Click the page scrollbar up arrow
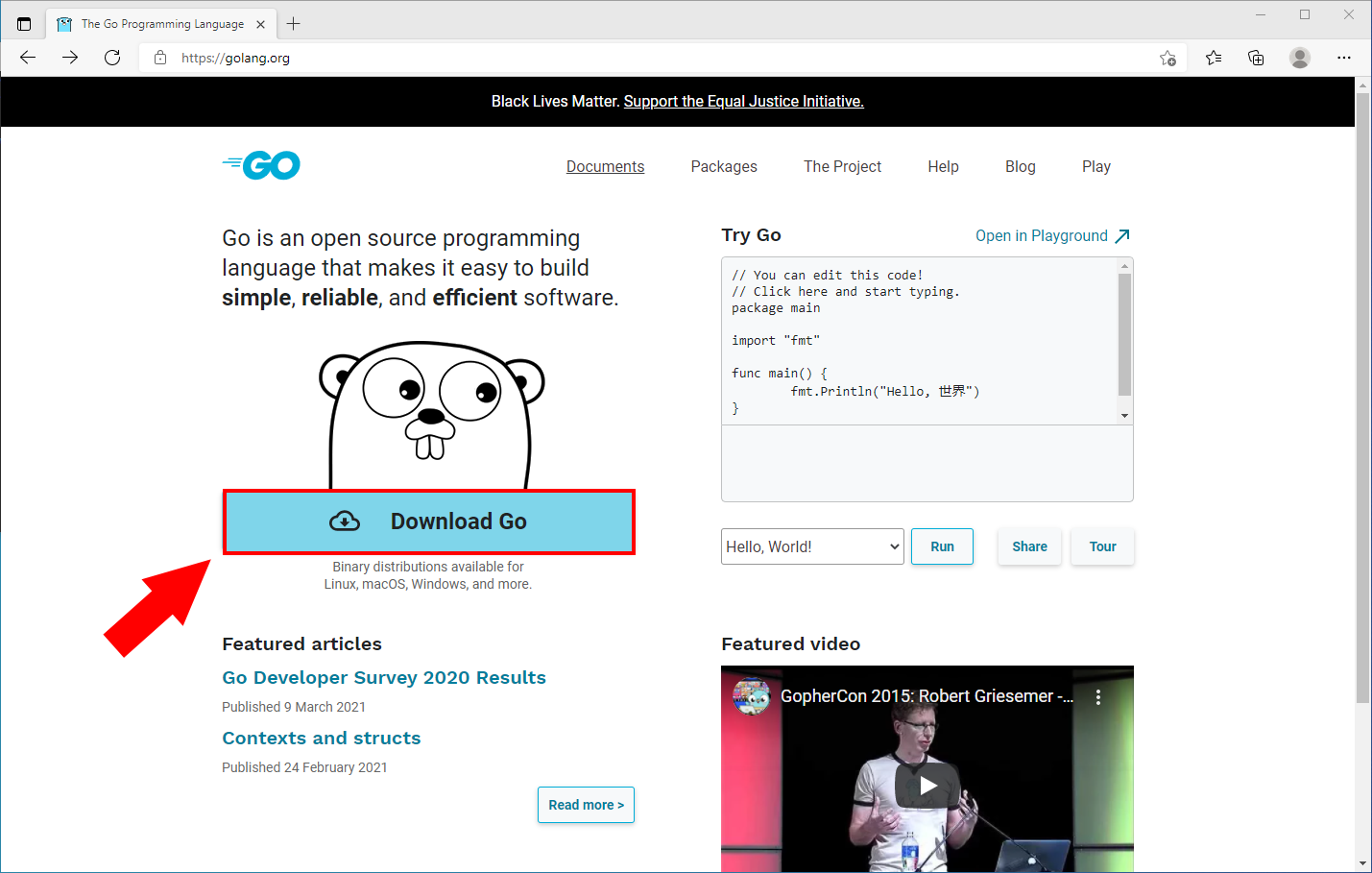Screen dimensions: 1372x873 click(1362, 85)
